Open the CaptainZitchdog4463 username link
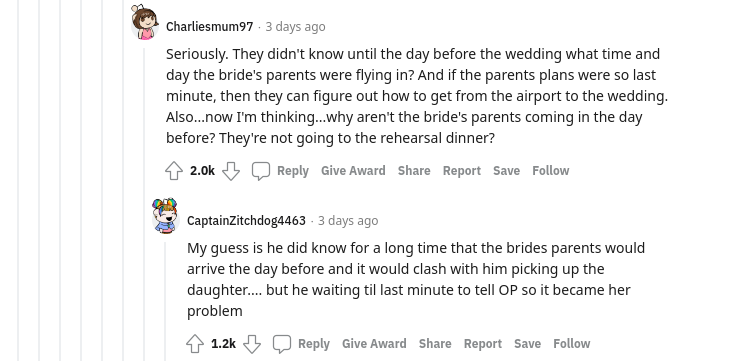The height and width of the screenshot is (361, 732). 246,220
